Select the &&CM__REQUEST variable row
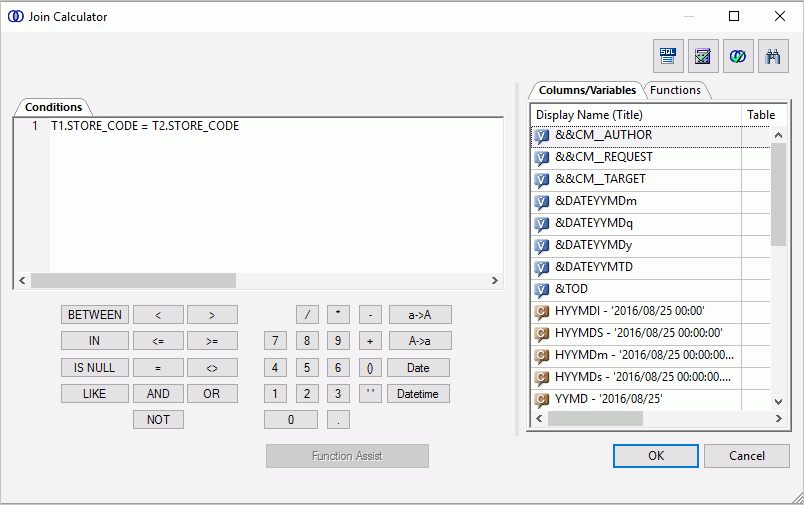 pyautogui.click(x=651, y=158)
